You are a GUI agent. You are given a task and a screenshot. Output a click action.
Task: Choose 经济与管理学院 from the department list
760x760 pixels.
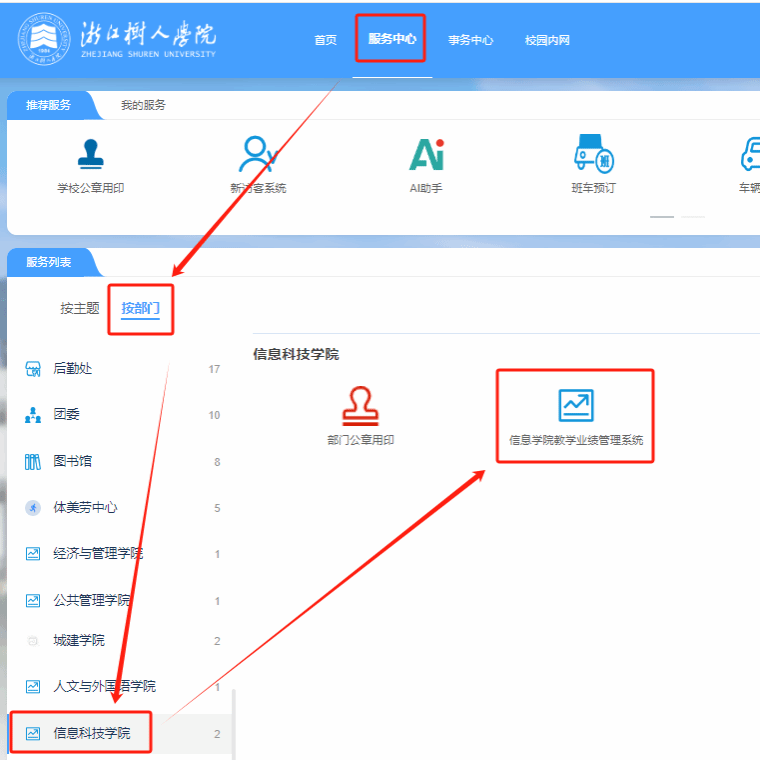point(97,553)
